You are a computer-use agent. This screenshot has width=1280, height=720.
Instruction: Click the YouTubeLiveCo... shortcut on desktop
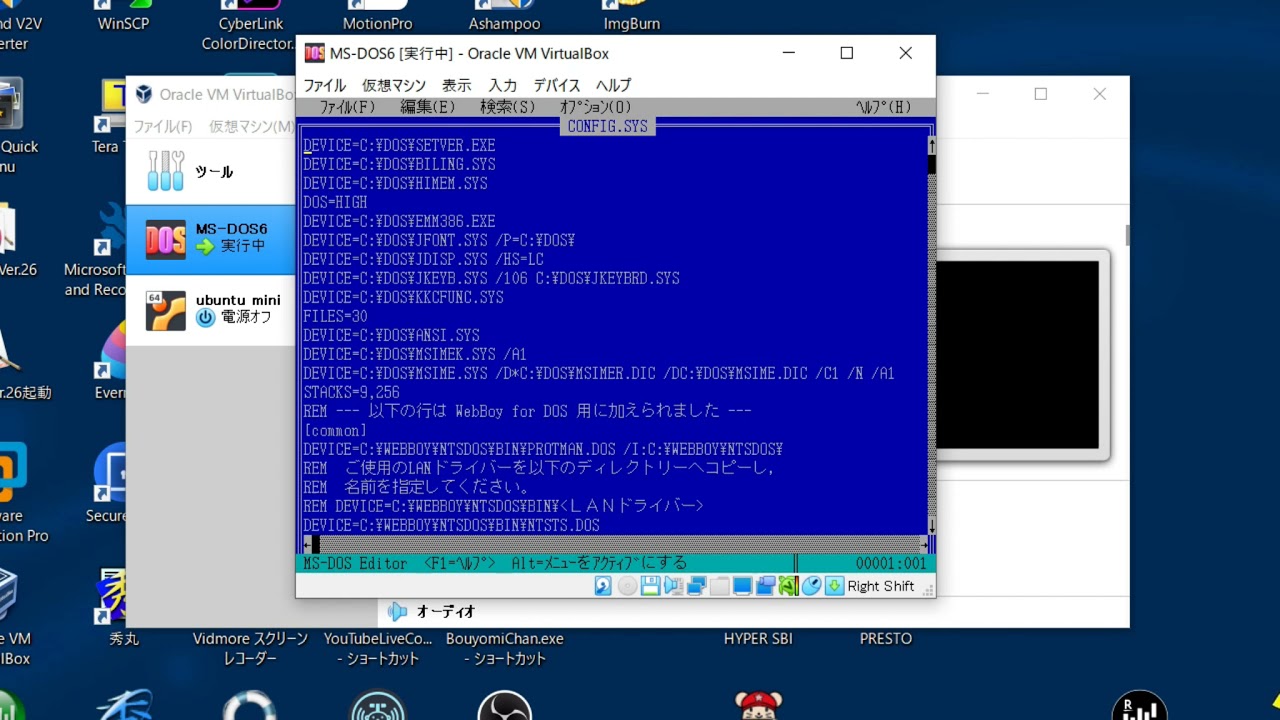(378, 648)
